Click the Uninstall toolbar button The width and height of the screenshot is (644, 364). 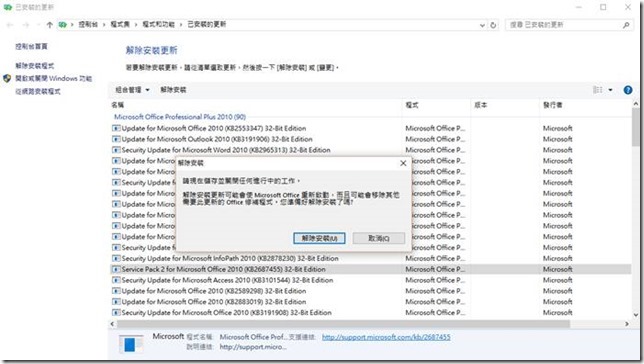point(173,90)
